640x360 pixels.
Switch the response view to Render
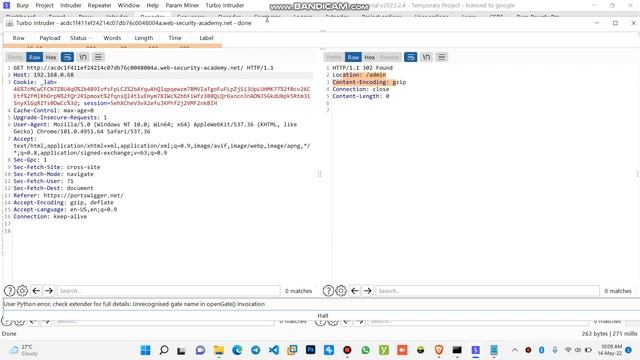point(389,57)
